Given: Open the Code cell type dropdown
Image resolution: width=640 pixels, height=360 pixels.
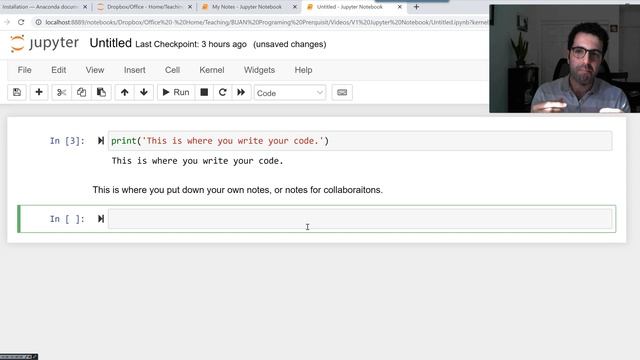Looking at the screenshot, I should tap(290, 93).
